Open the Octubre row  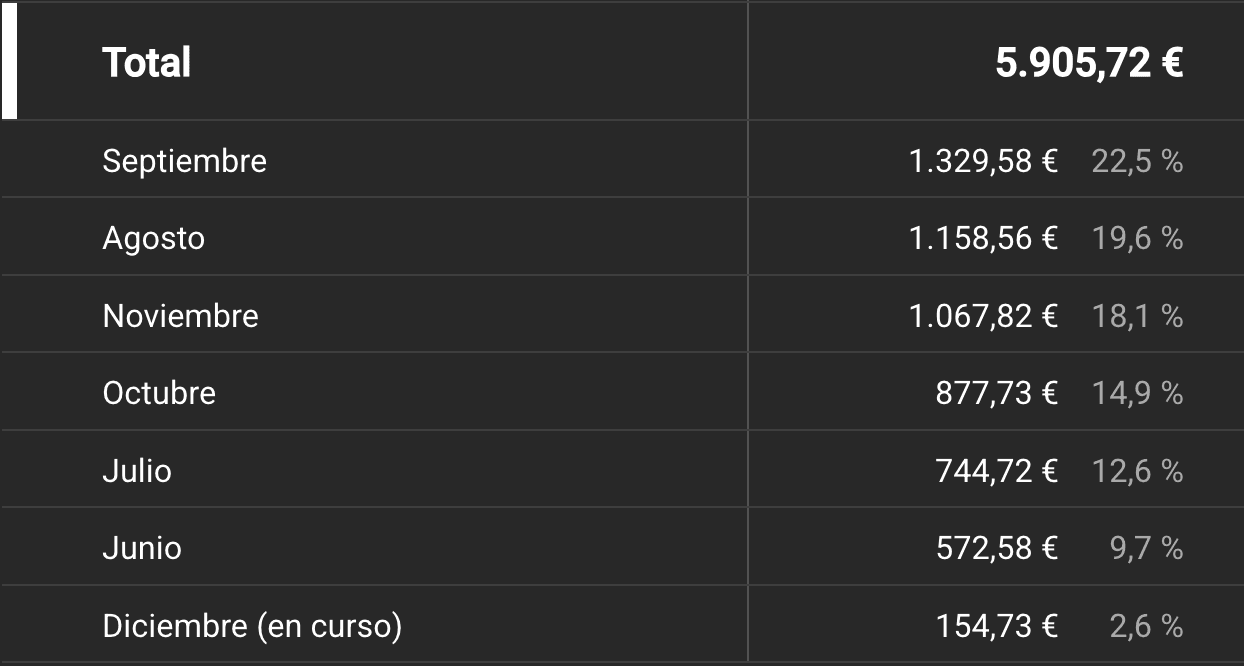point(159,393)
